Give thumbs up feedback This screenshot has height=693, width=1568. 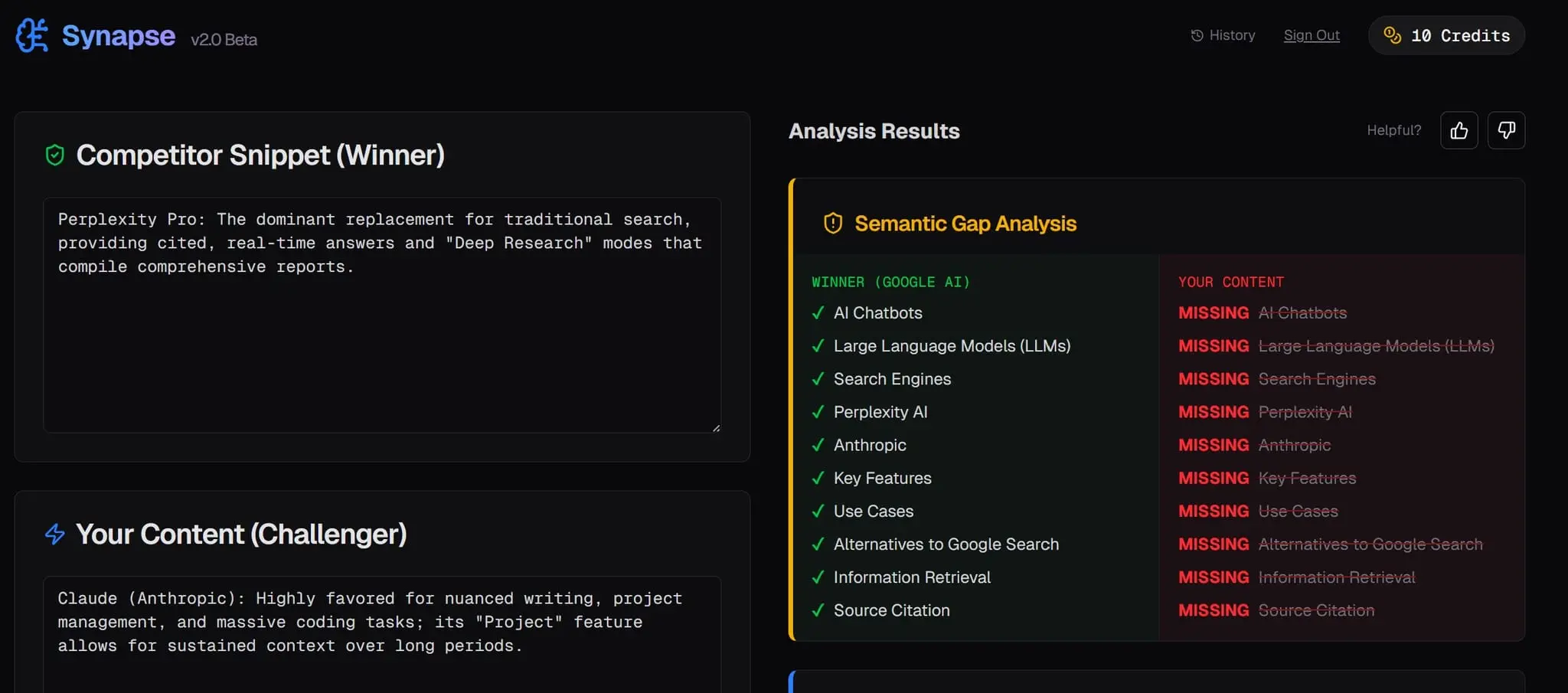tap(1459, 130)
